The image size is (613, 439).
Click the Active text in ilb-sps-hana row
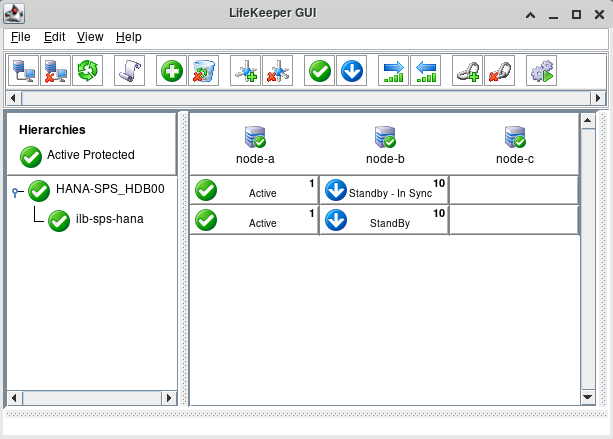click(263, 223)
